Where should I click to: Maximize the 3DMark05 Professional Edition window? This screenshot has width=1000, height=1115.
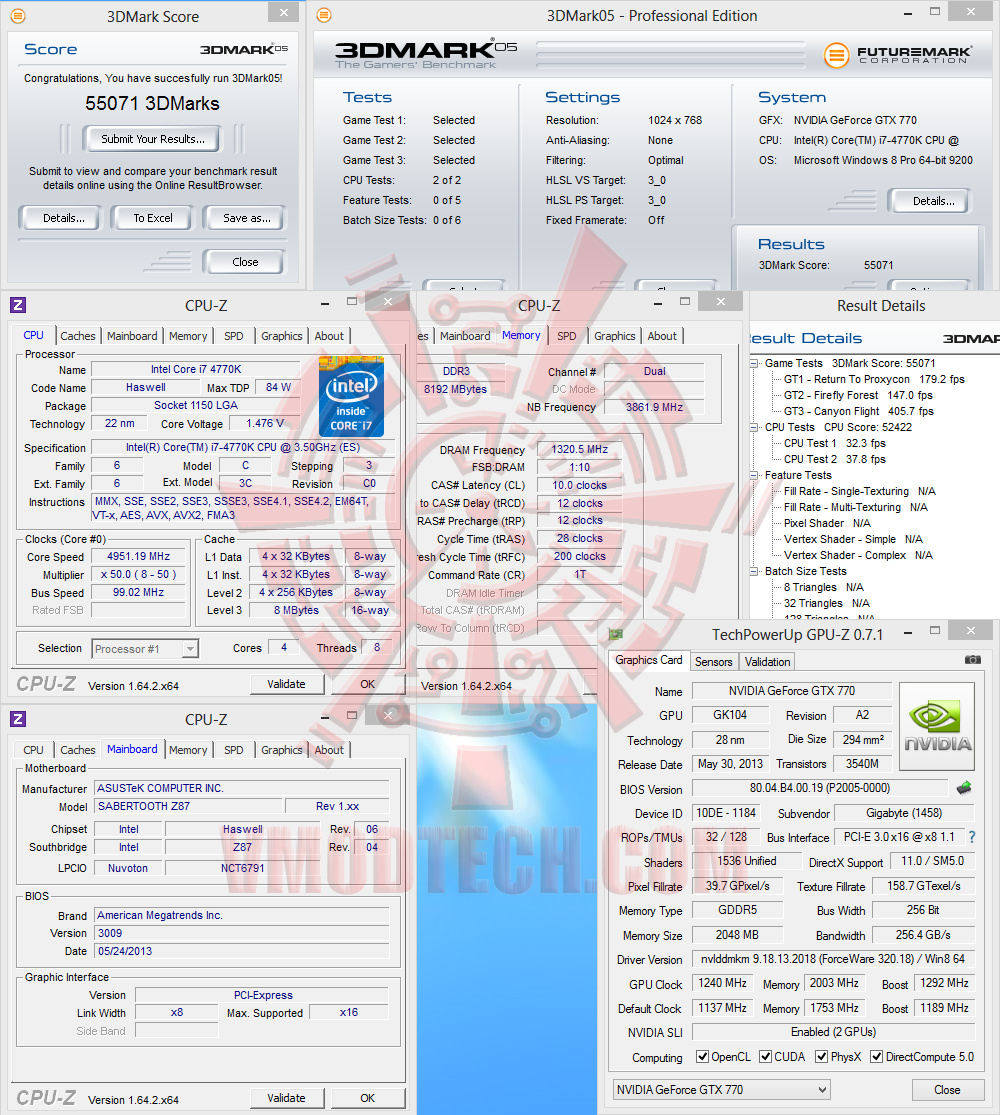935,12
